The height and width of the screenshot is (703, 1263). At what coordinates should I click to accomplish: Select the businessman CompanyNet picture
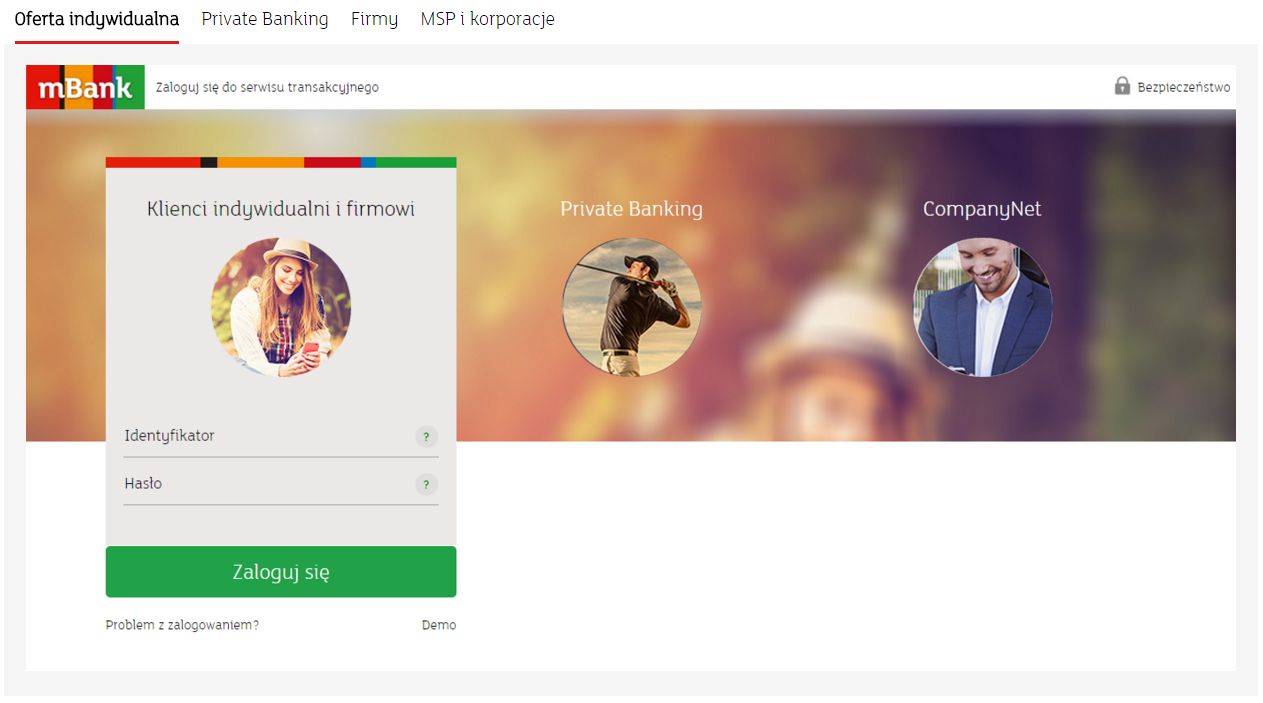click(x=982, y=307)
